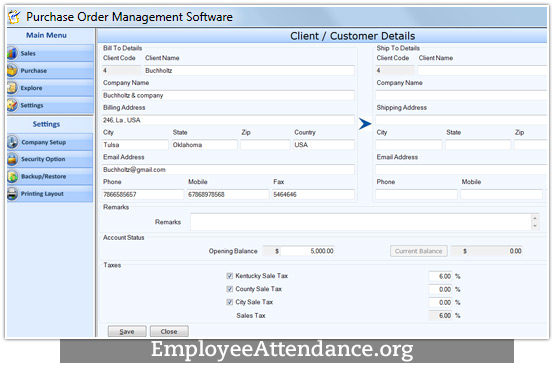
Task: Click the Bill To Mobile field
Action: (x=228, y=194)
